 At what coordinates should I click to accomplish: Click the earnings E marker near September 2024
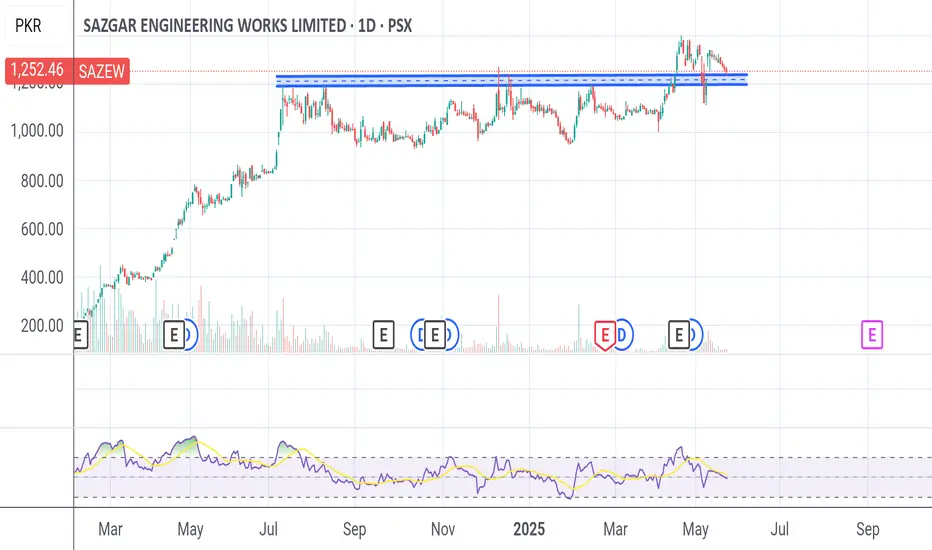coord(383,335)
